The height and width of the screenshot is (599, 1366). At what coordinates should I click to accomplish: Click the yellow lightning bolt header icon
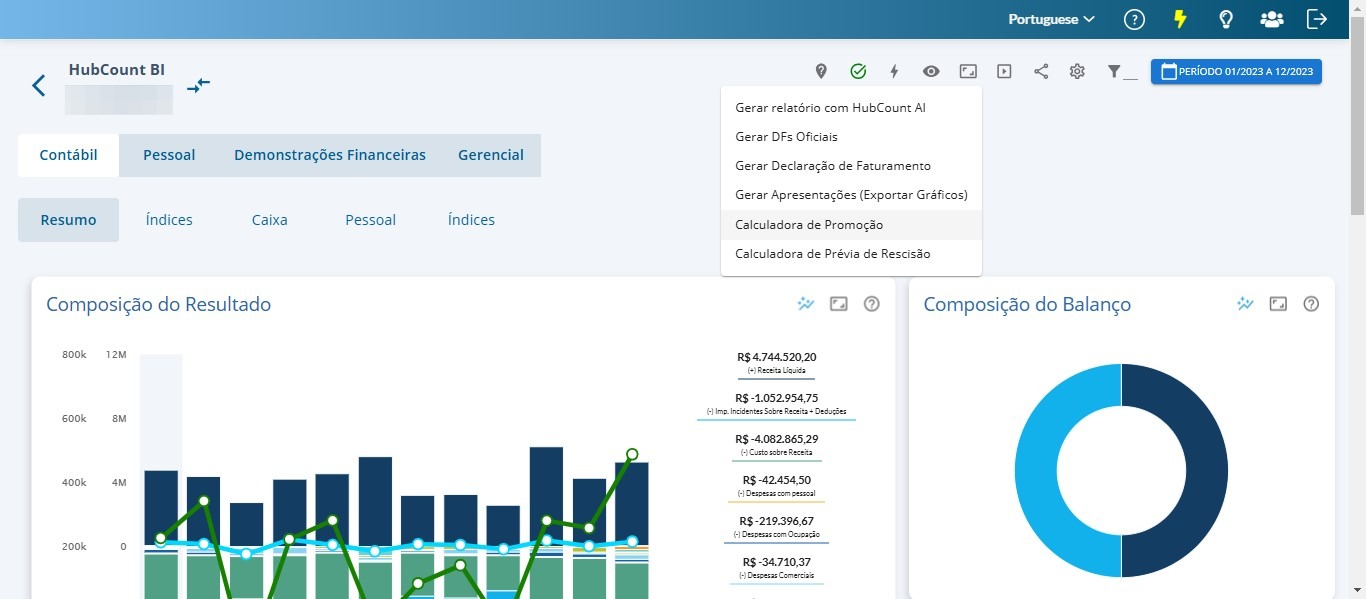click(1180, 19)
